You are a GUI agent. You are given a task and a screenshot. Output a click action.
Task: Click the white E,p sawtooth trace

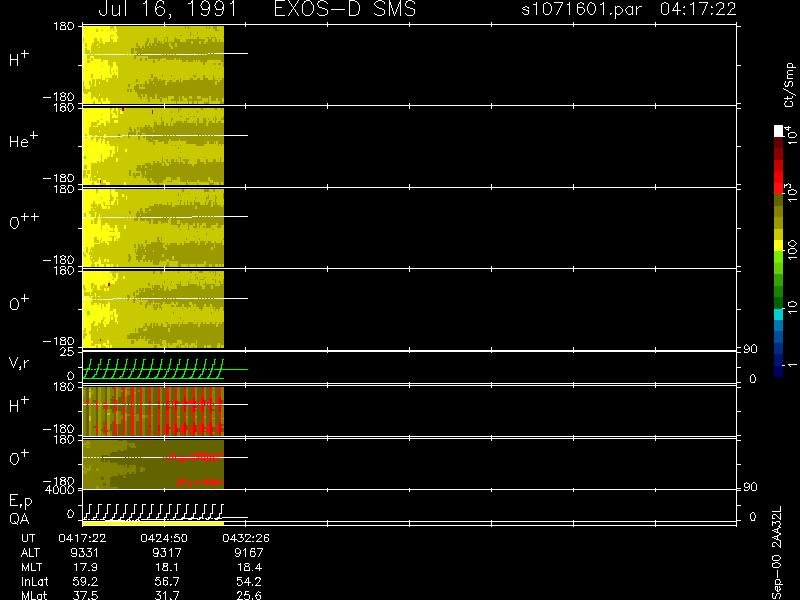click(153, 512)
